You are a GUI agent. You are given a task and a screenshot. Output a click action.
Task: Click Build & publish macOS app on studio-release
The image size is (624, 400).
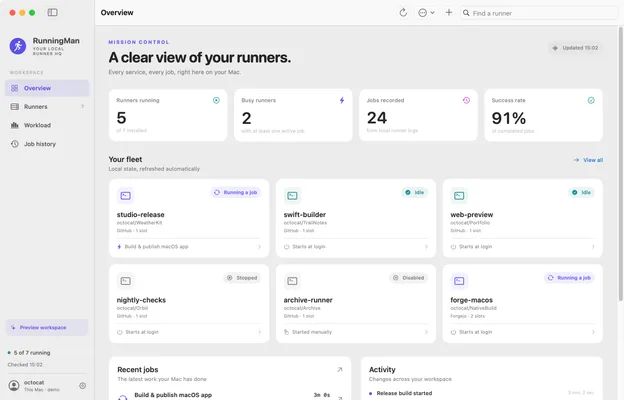point(156,247)
